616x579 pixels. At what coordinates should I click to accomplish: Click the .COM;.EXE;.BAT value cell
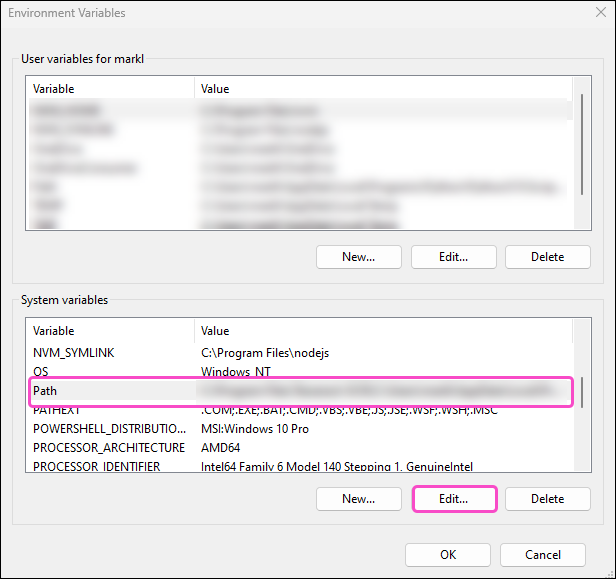tap(349, 410)
